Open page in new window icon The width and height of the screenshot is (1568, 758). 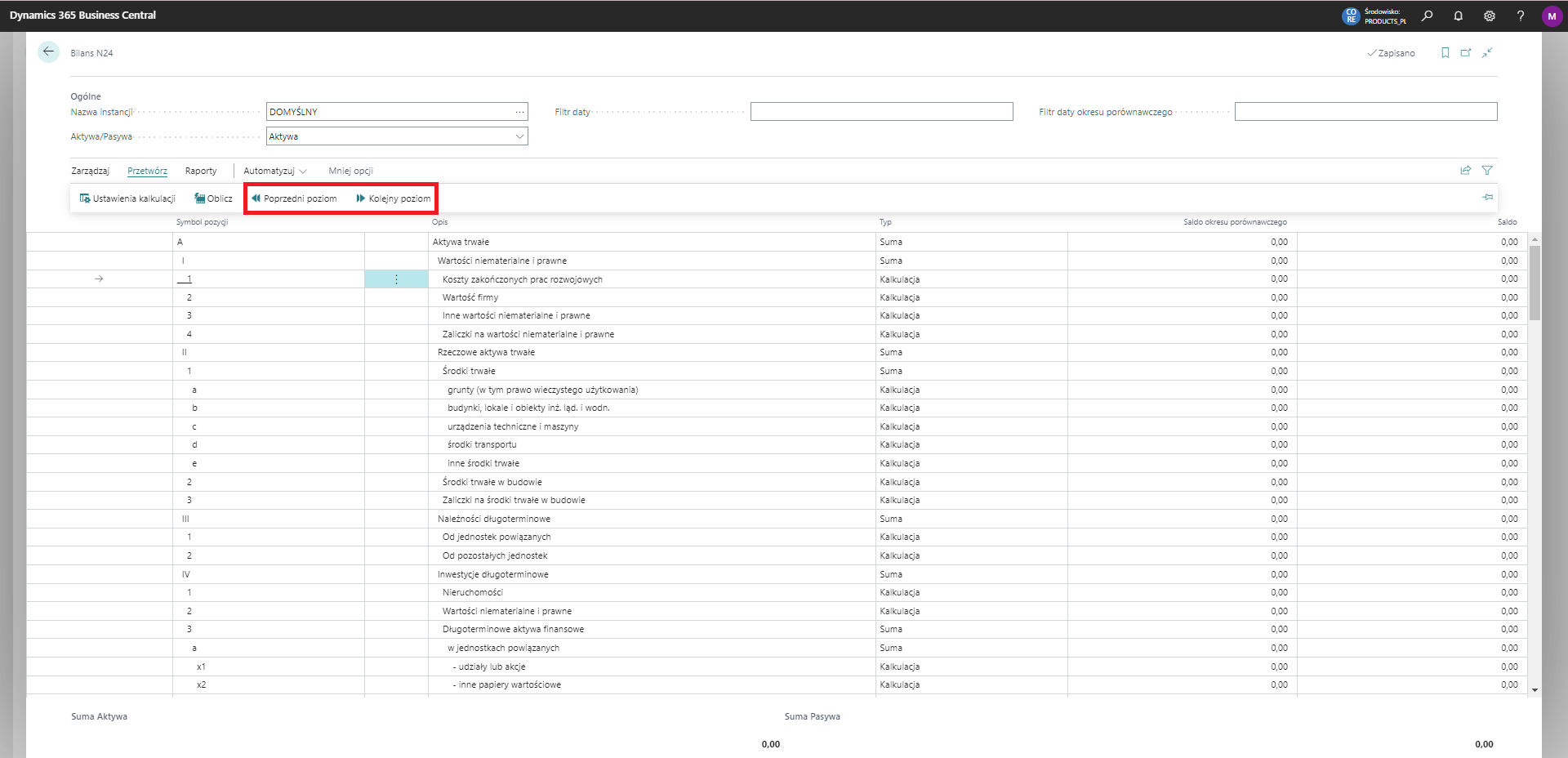coord(1466,53)
